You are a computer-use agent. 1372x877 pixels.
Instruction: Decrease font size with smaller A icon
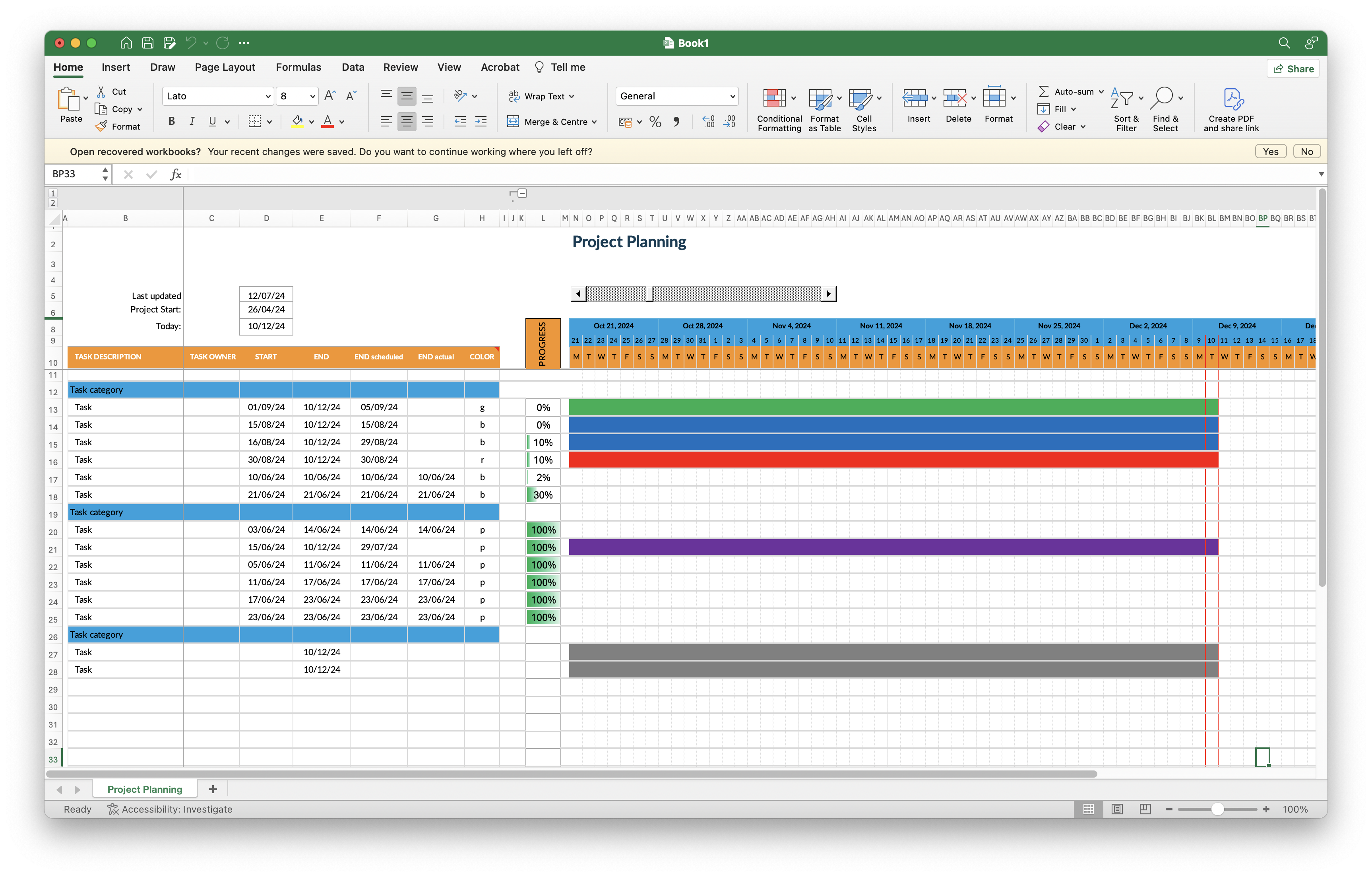click(352, 96)
